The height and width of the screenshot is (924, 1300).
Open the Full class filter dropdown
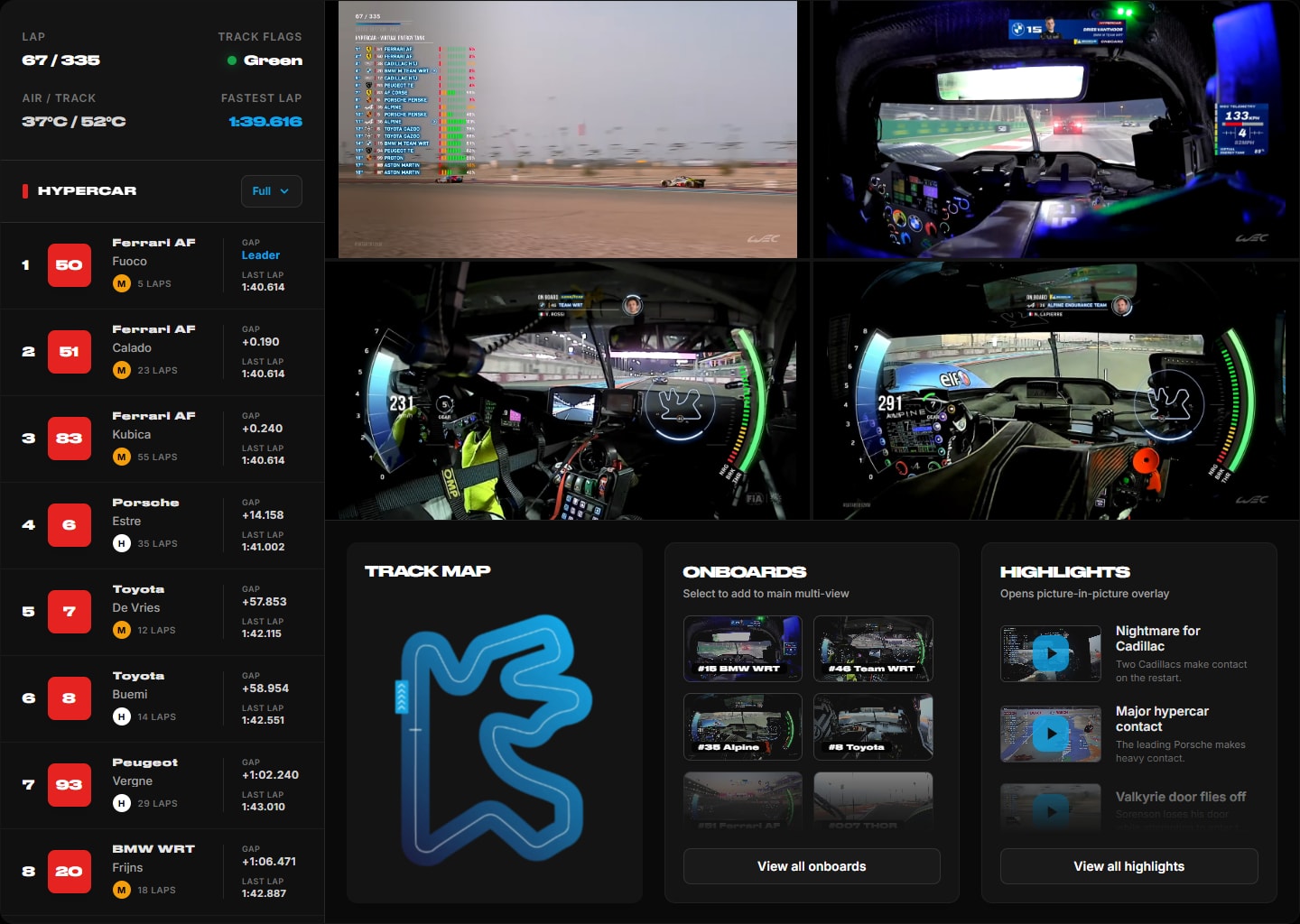click(x=271, y=191)
